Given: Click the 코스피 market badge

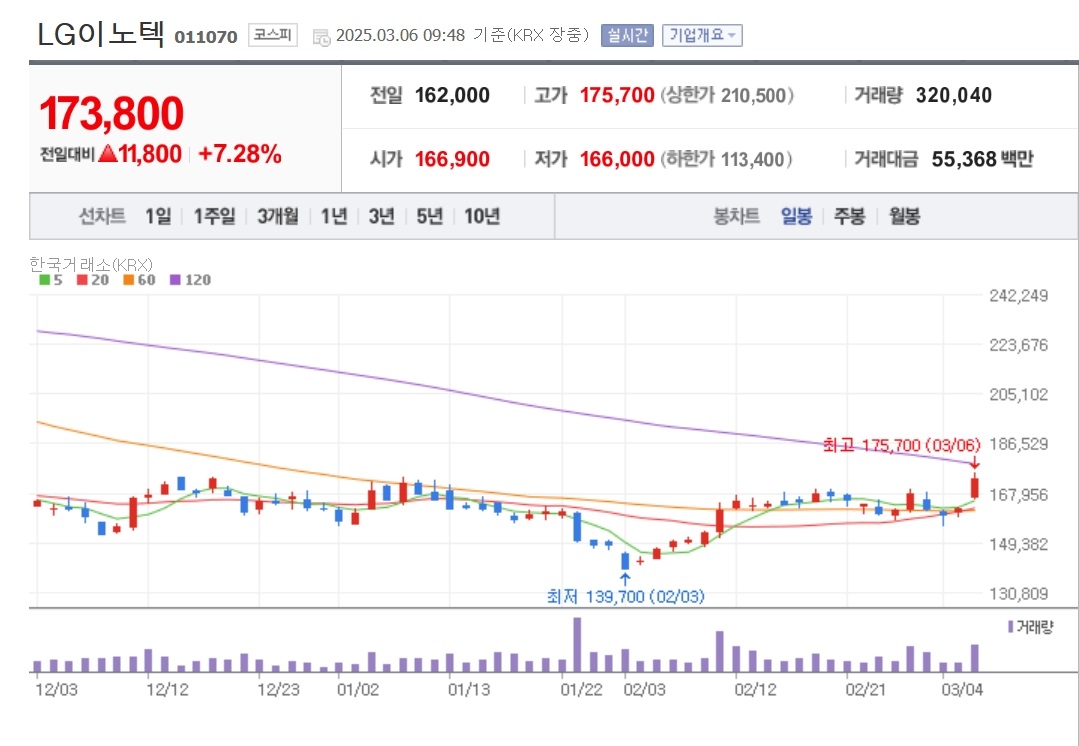Looking at the screenshot, I should tap(273, 35).
